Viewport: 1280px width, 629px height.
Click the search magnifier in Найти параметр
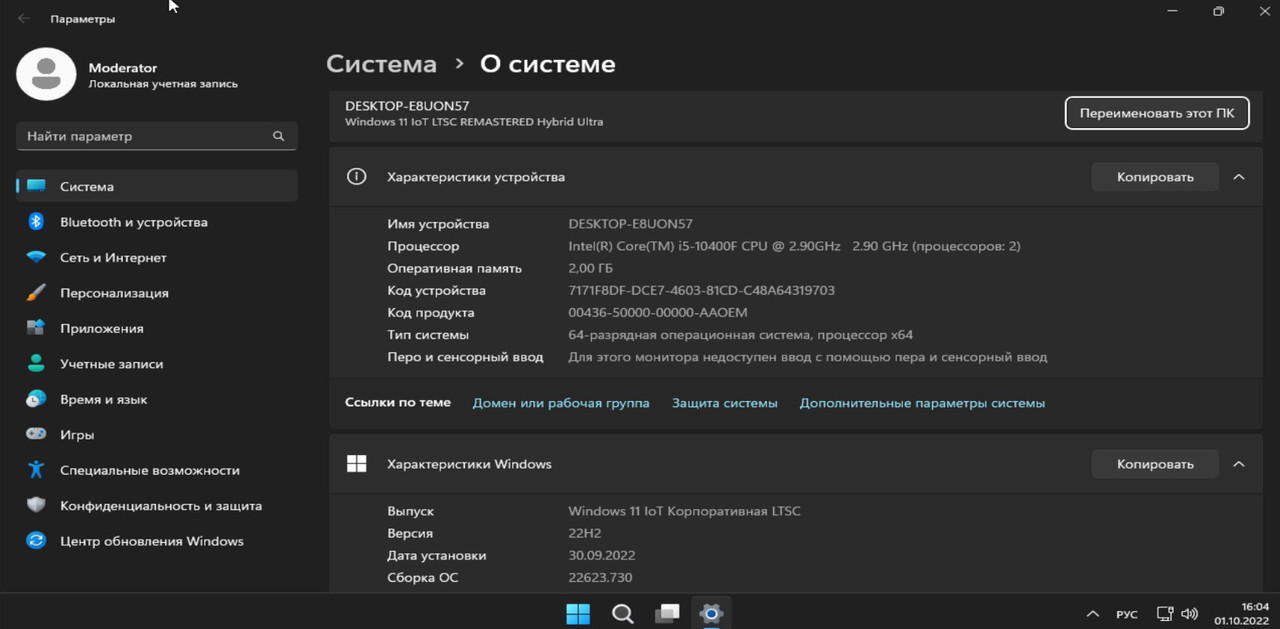279,136
